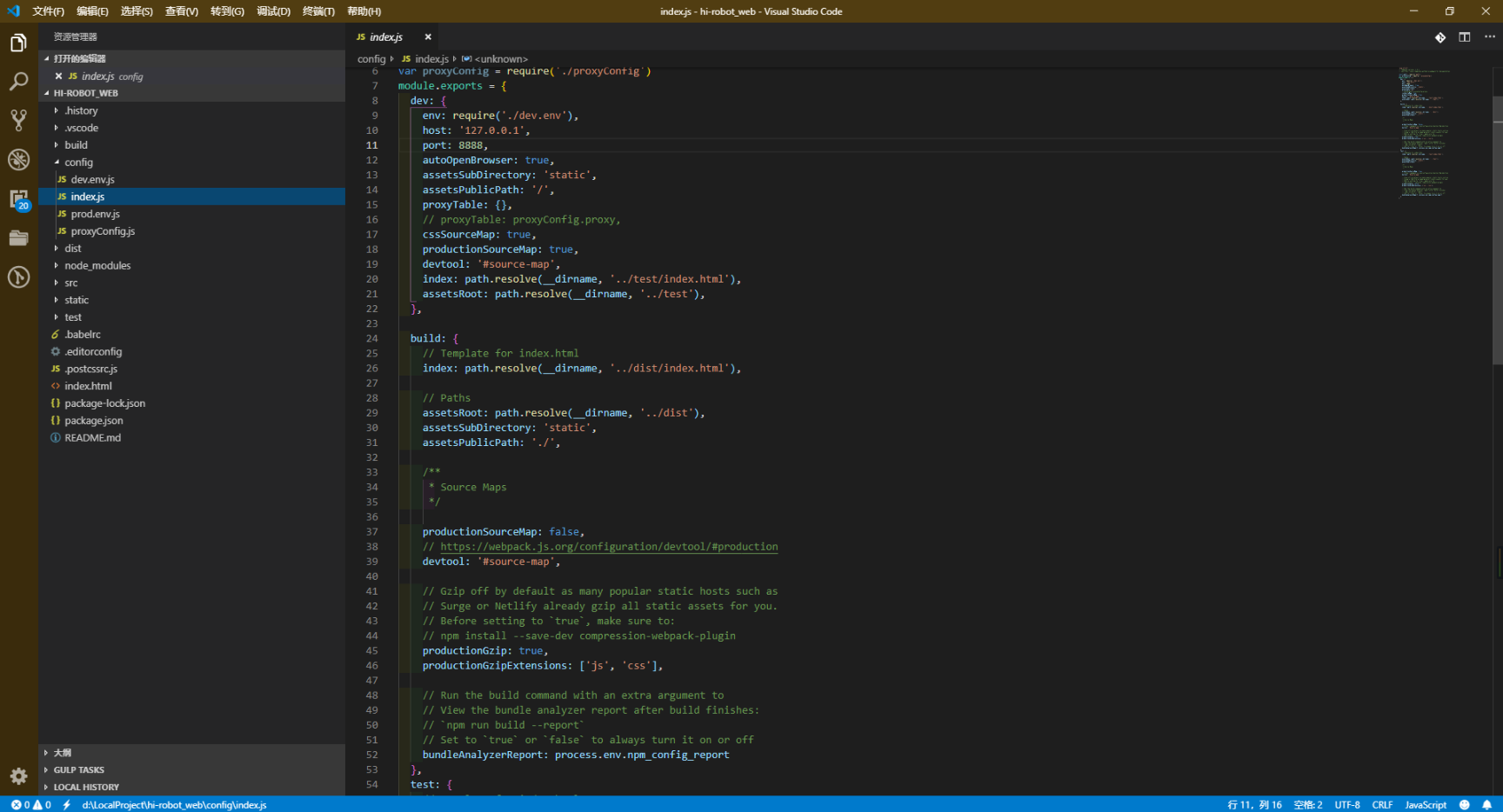Click line and column indicator 行 11, 列 16
The height and width of the screenshot is (812, 1503).
pos(1254,805)
